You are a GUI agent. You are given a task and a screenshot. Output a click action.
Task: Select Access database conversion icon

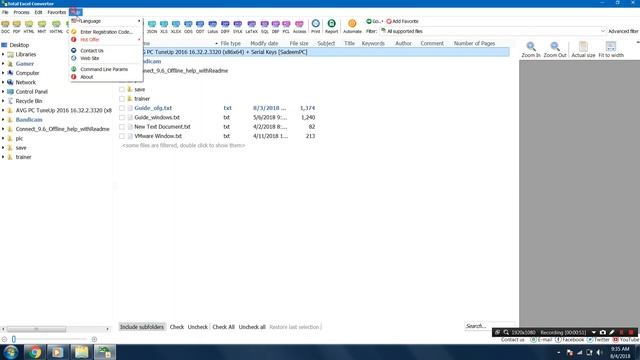299,26
